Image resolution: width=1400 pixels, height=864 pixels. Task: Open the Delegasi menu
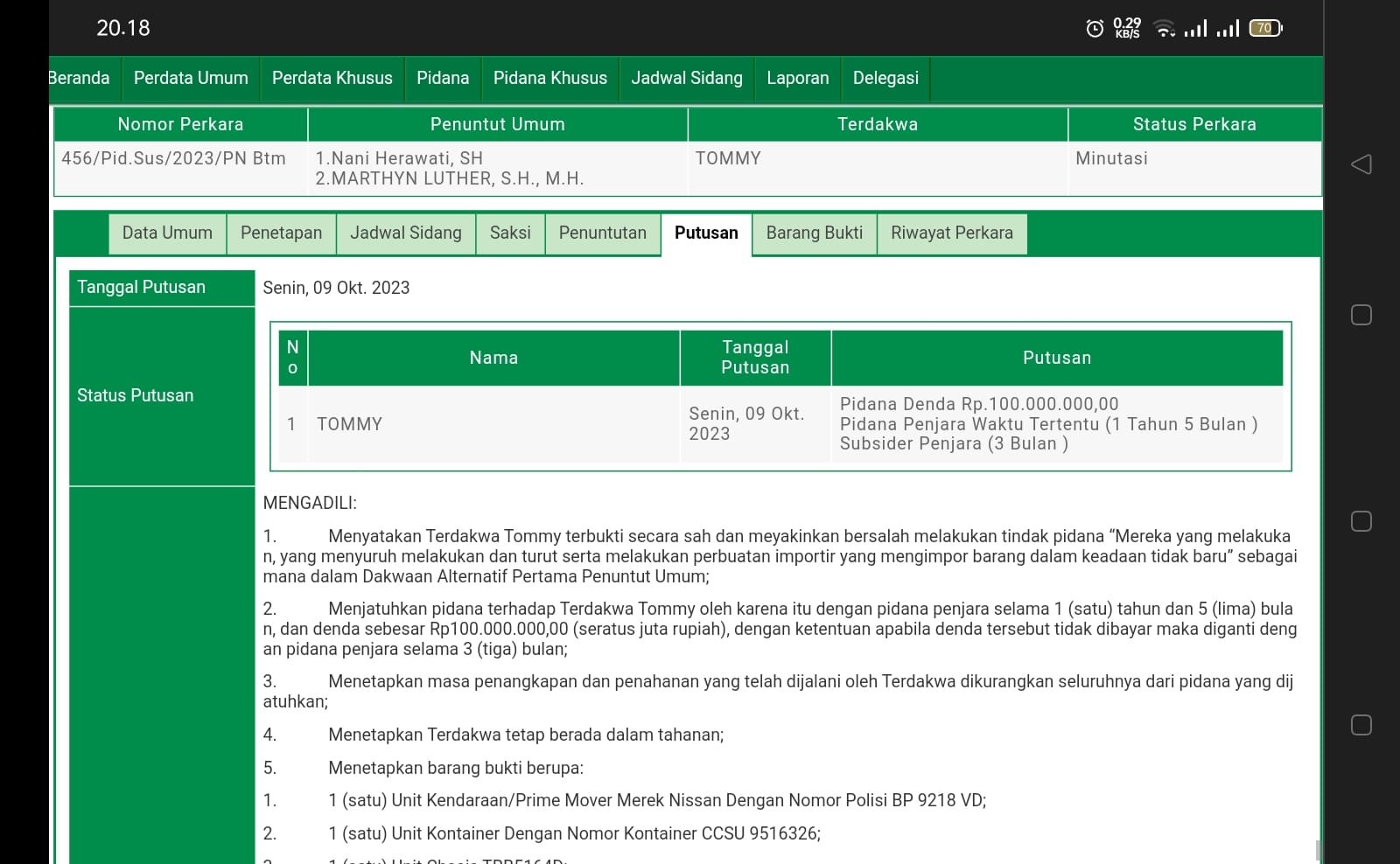click(885, 78)
